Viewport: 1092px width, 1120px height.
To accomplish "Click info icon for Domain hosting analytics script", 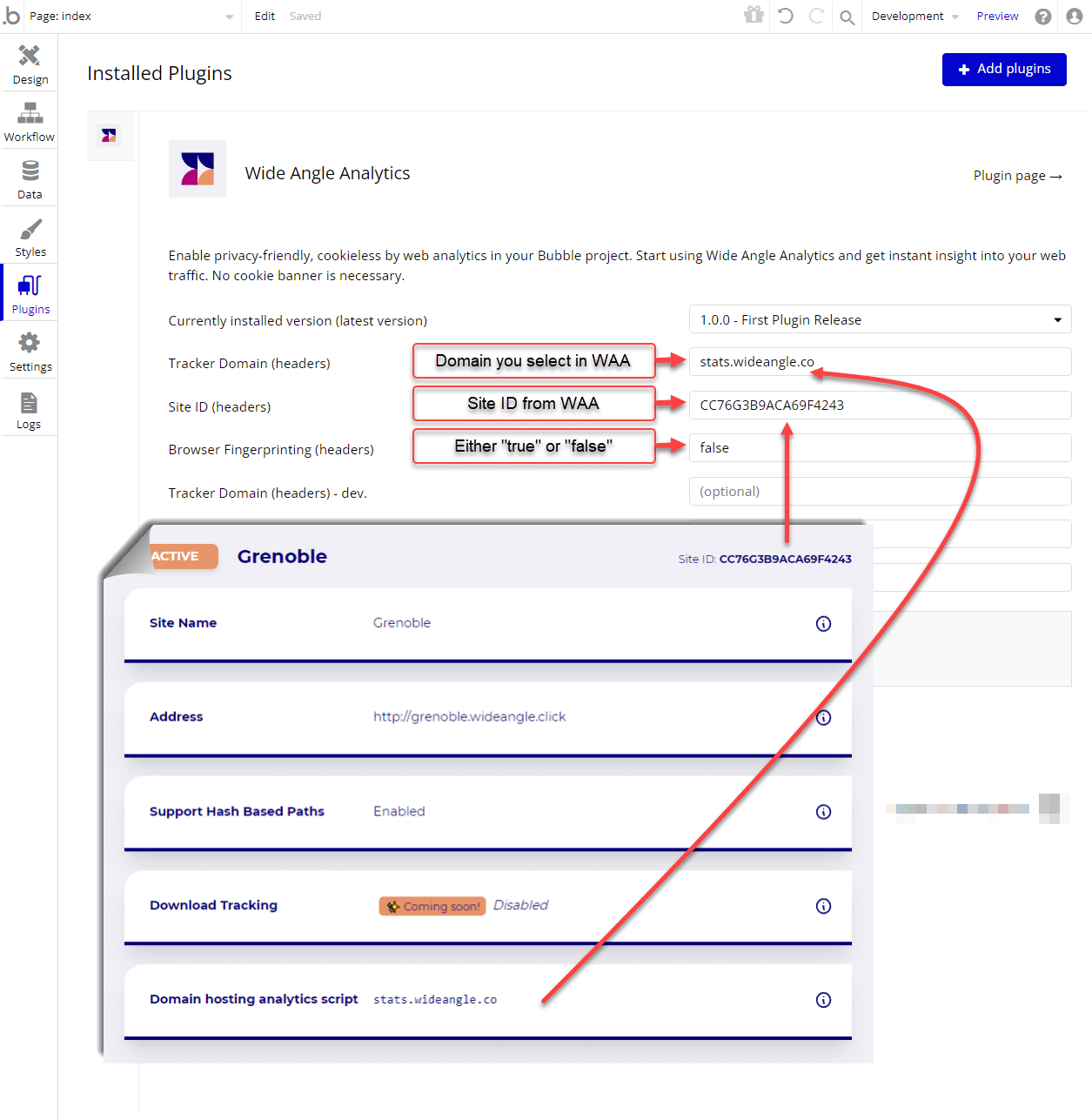I will click(823, 1000).
